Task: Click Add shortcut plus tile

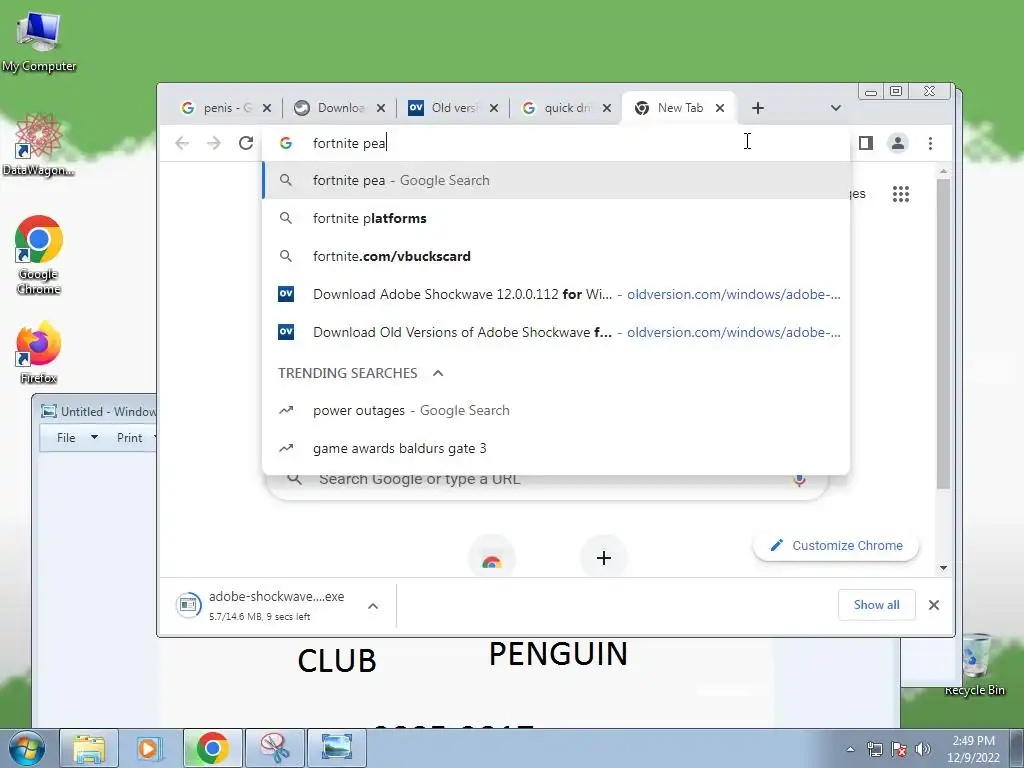Action: click(x=604, y=558)
